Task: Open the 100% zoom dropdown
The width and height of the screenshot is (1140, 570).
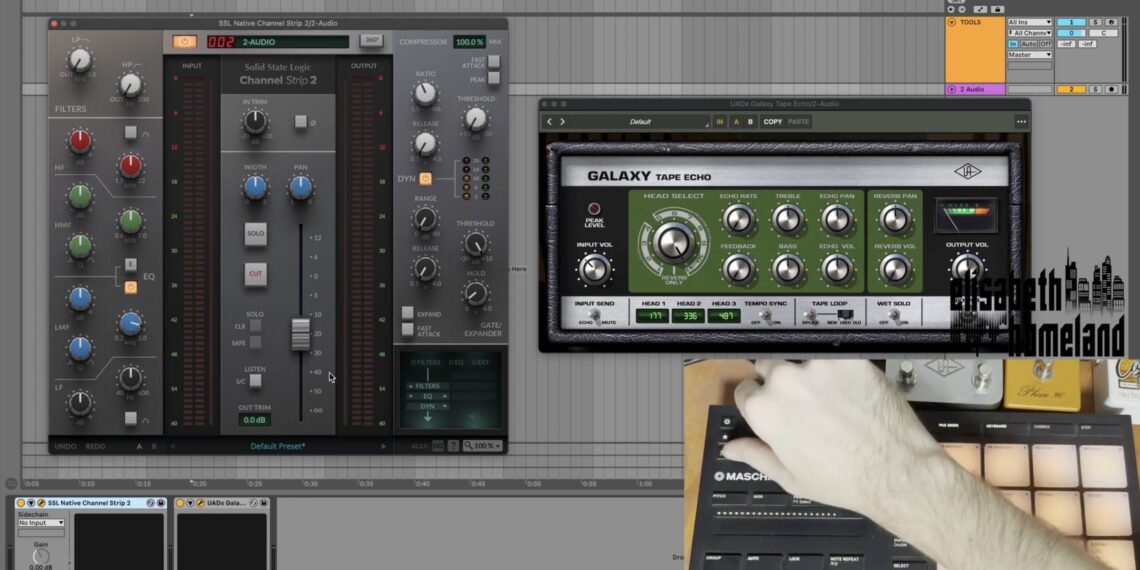Action: tap(485, 446)
